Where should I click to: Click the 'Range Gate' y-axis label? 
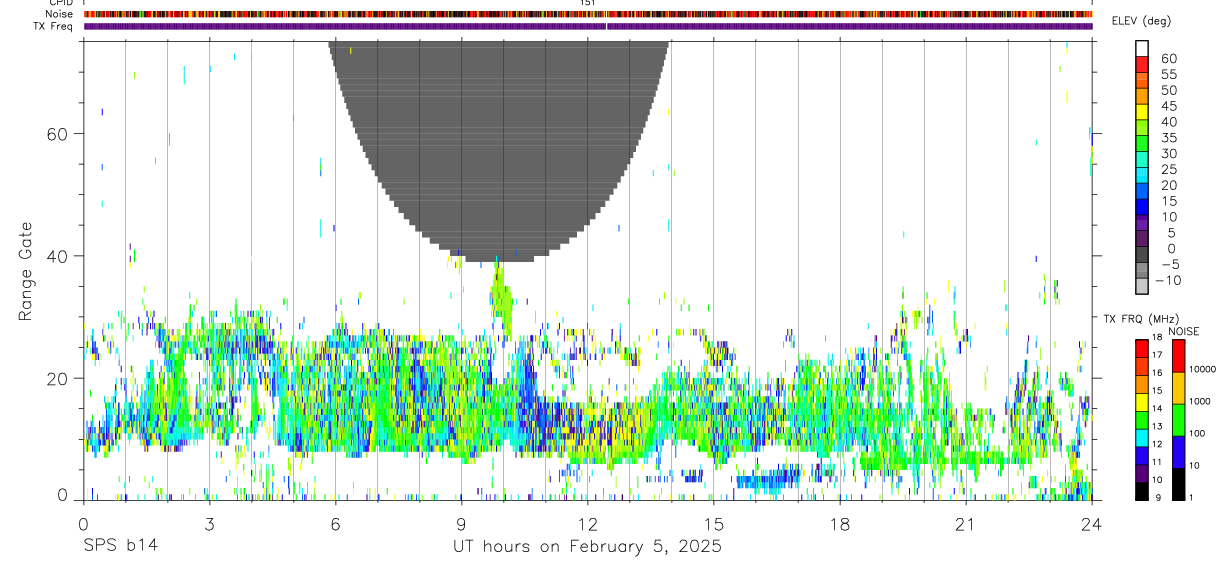pyautogui.click(x=27, y=271)
